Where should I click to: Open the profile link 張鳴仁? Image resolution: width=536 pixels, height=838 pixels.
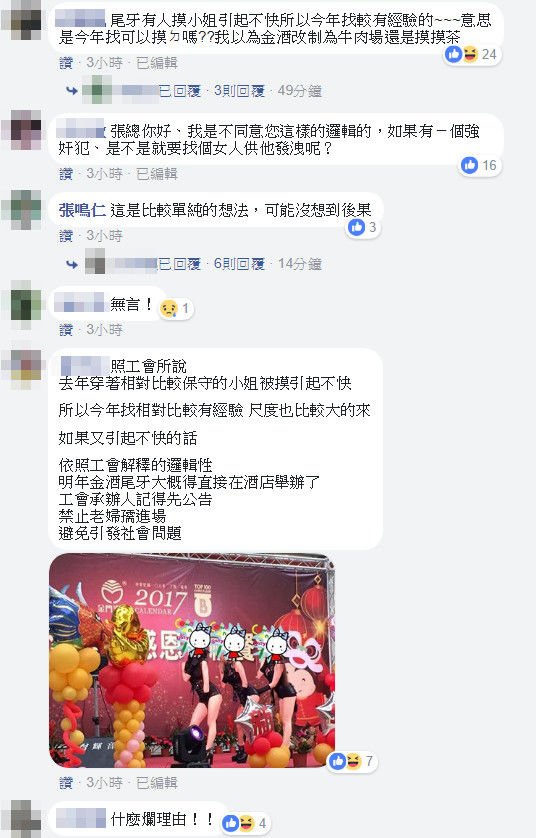(x=82, y=210)
